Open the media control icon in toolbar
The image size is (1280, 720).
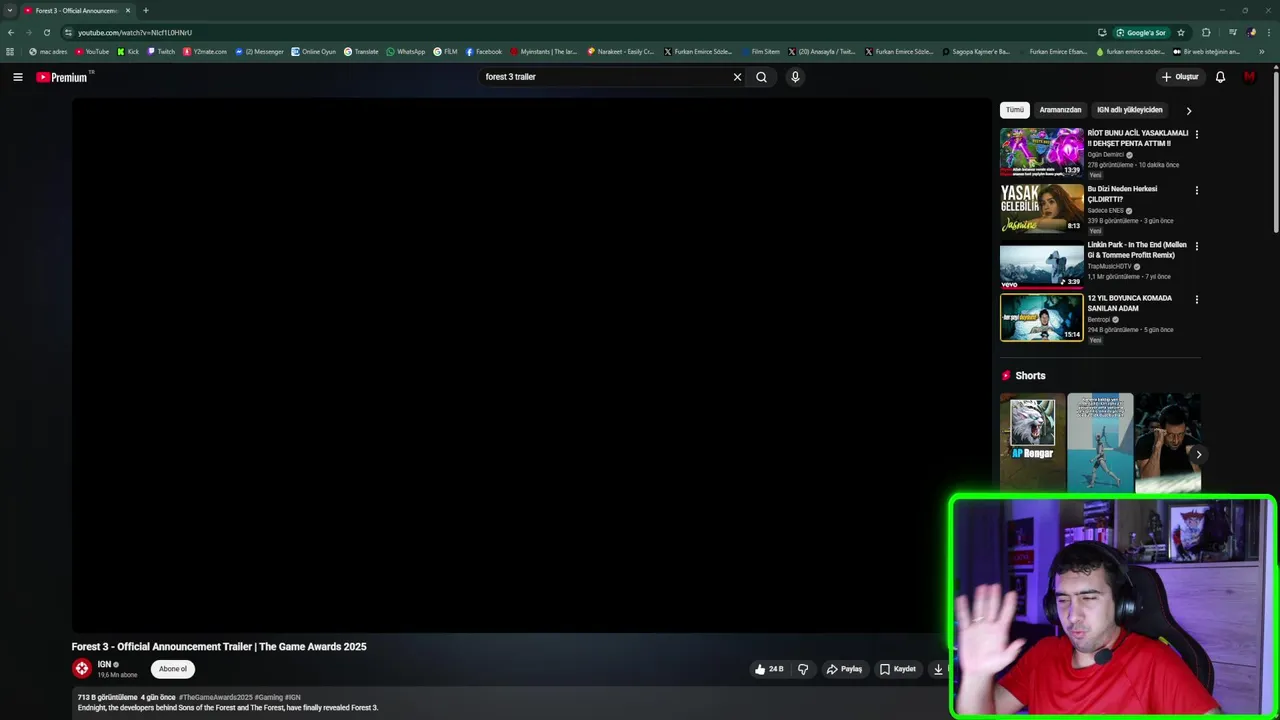1232,32
